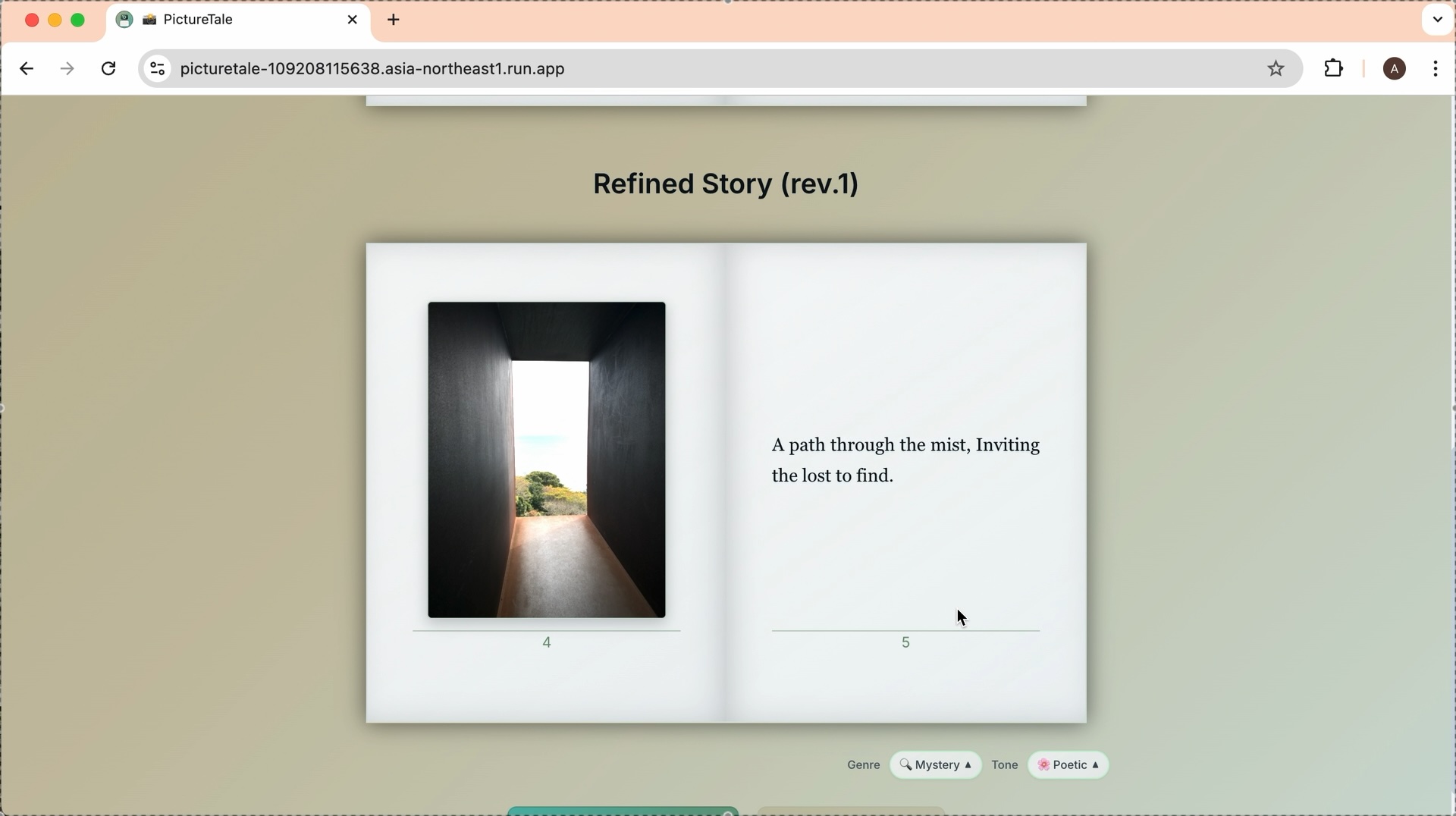Open the extensions puzzle icon
Screen dimensions: 1456x816
click(x=1334, y=69)
